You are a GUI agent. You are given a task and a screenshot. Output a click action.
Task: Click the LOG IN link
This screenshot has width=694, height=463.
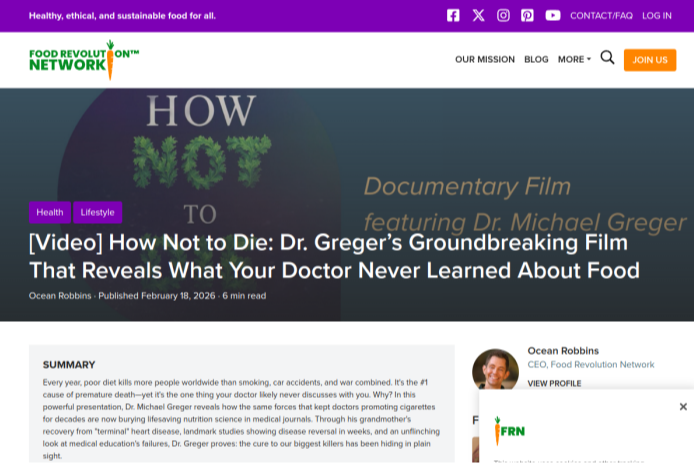[x=657, y=16]
